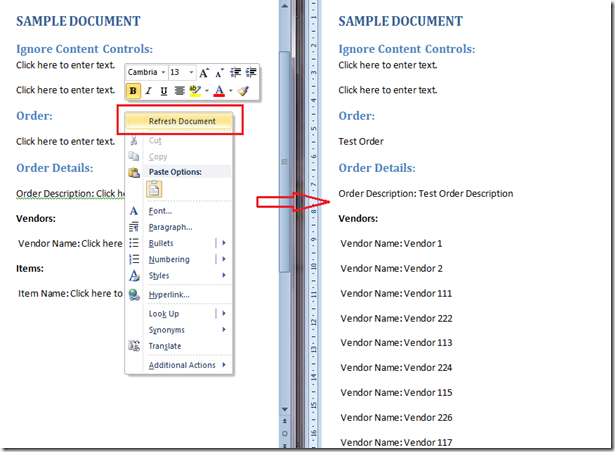Toggle Bold in the mini toolbar
Screen dimensions: 615x452
pyautogui.click(x=133, y=91)
